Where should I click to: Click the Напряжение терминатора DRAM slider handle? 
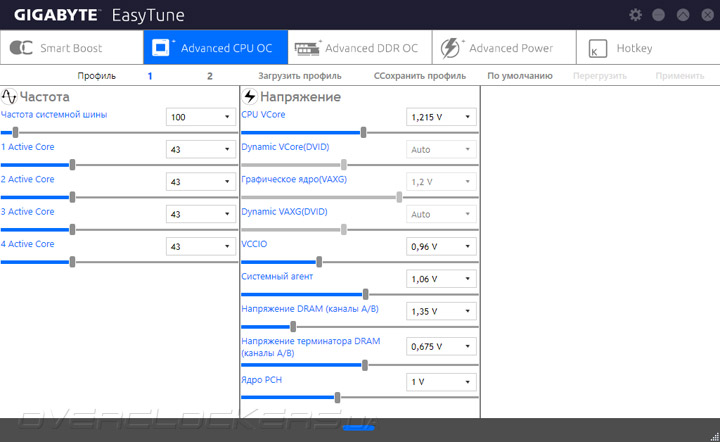(365, 365)
